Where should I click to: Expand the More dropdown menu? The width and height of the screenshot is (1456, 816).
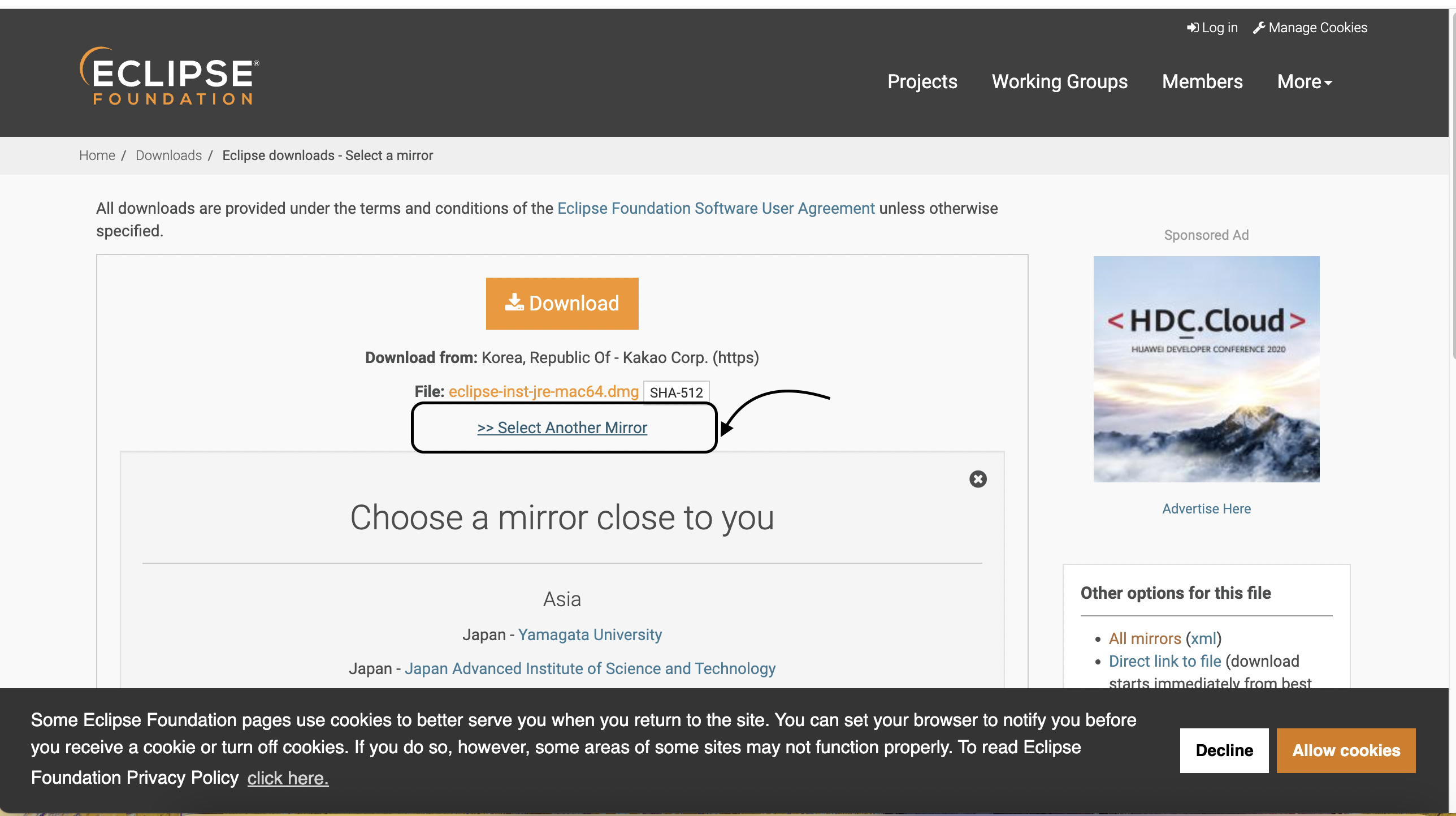point(1305,81)
